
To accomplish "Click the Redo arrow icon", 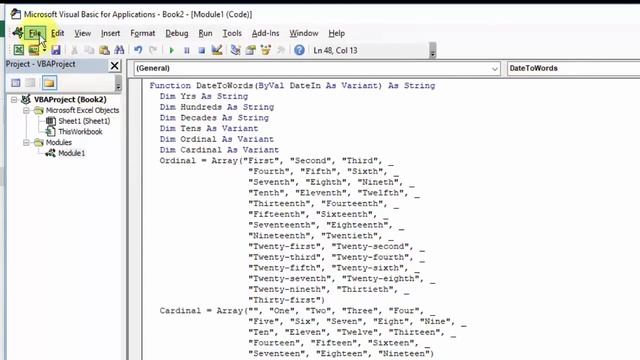I will [153, 50].
